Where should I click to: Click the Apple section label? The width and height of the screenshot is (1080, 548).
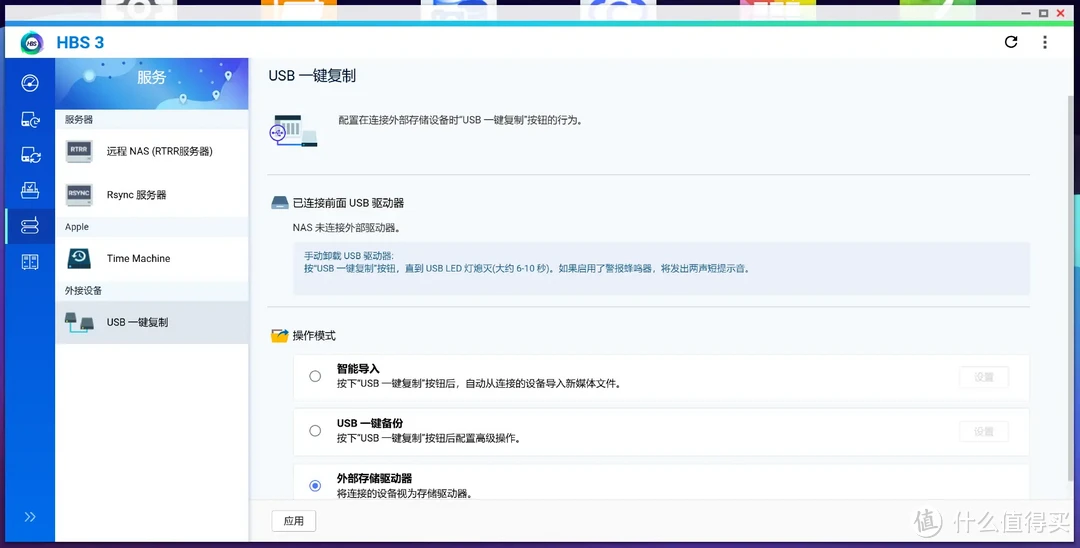77,227
